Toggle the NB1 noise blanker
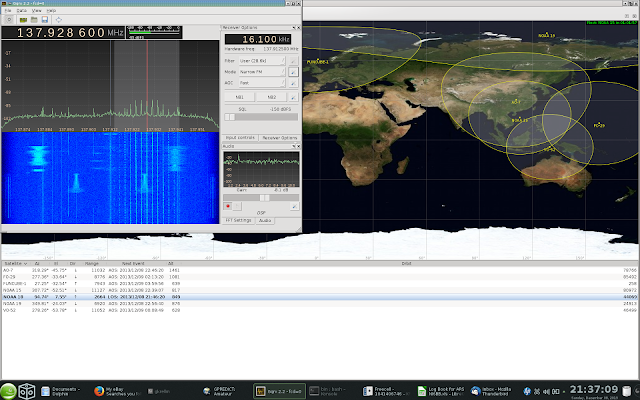This screenshot has height=400, width=640. [240, 96]
